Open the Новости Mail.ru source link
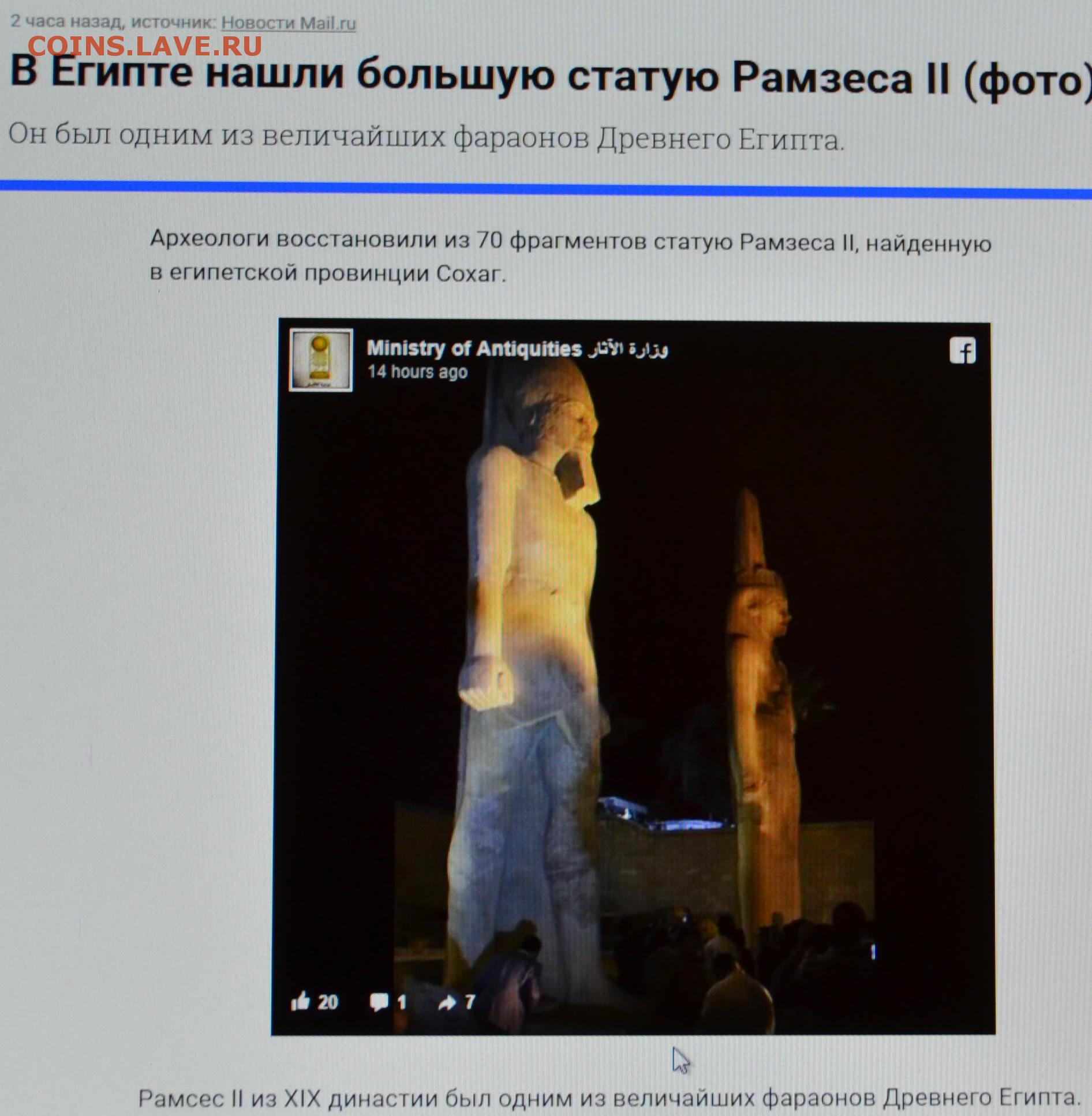This screenshot has width=1092, height=1116. [289, 23]
